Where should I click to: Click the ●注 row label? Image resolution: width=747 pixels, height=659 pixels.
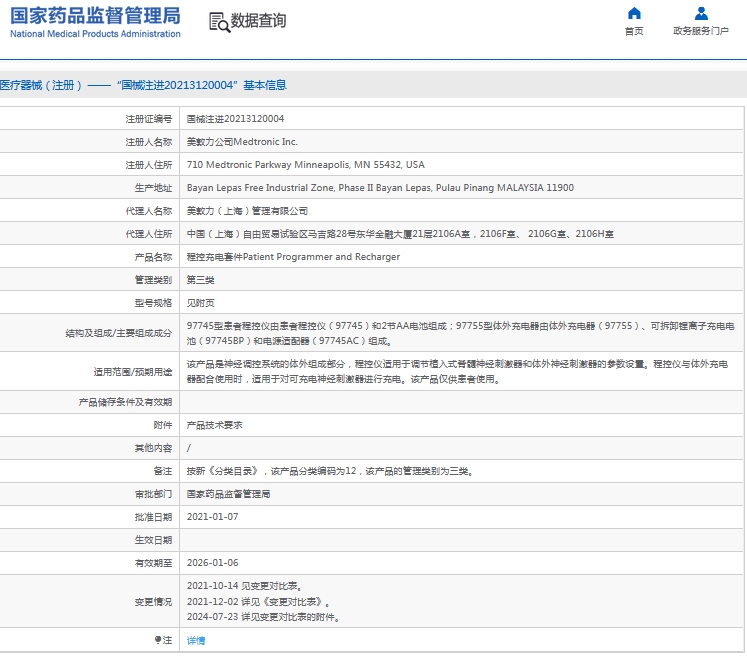pyautogui.click(x=163, y=640)
